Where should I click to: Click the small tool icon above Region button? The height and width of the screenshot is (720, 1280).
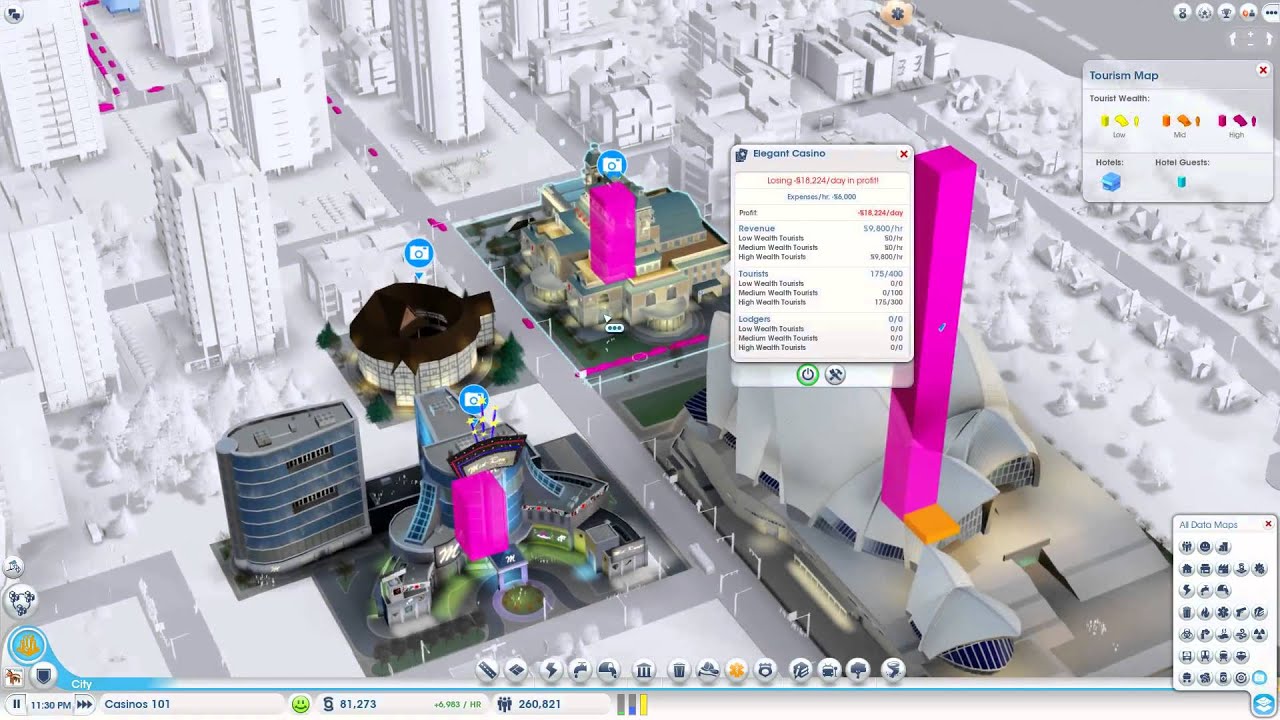tap(14, 566)
